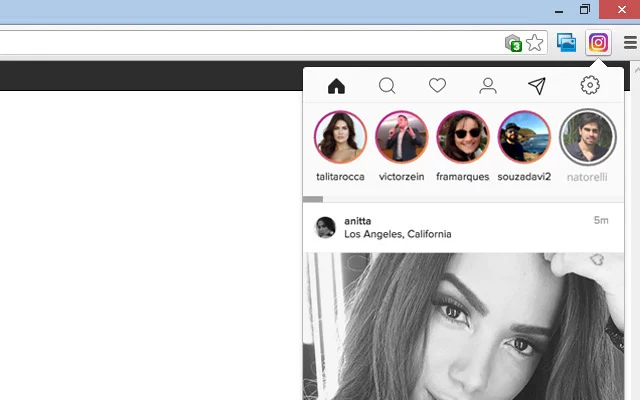Open direct messages paper plane icon

click(537, 86)
